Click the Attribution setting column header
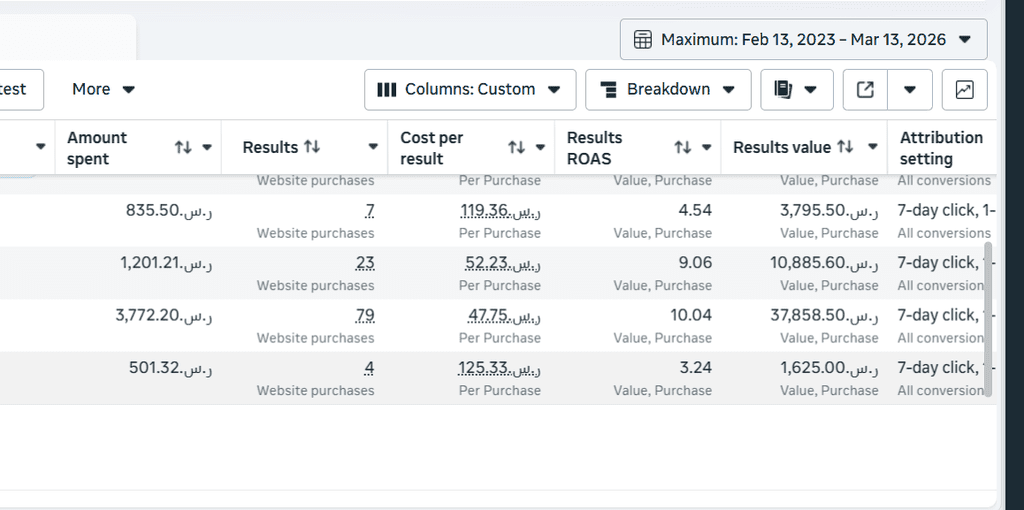This screenshot has height=510, width=1024. tap(940, 147)
